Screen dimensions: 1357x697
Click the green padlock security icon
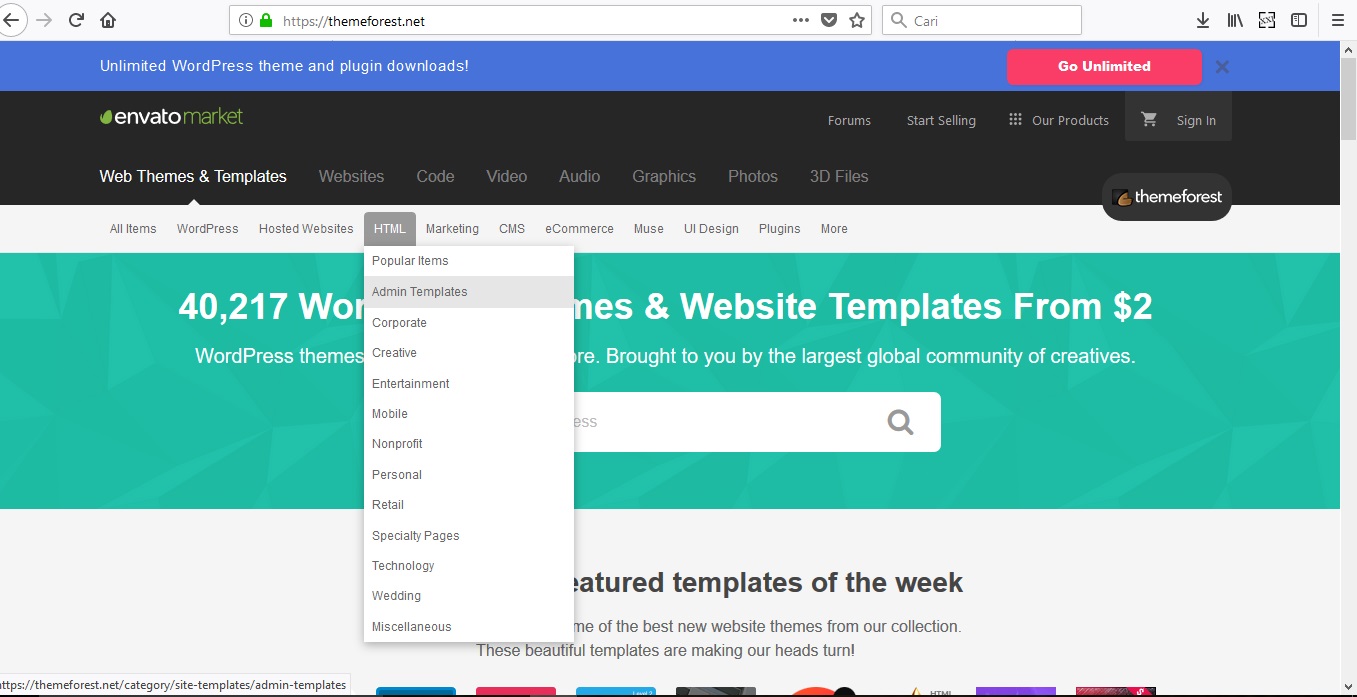pyautogui.click(x=265, y=20)
